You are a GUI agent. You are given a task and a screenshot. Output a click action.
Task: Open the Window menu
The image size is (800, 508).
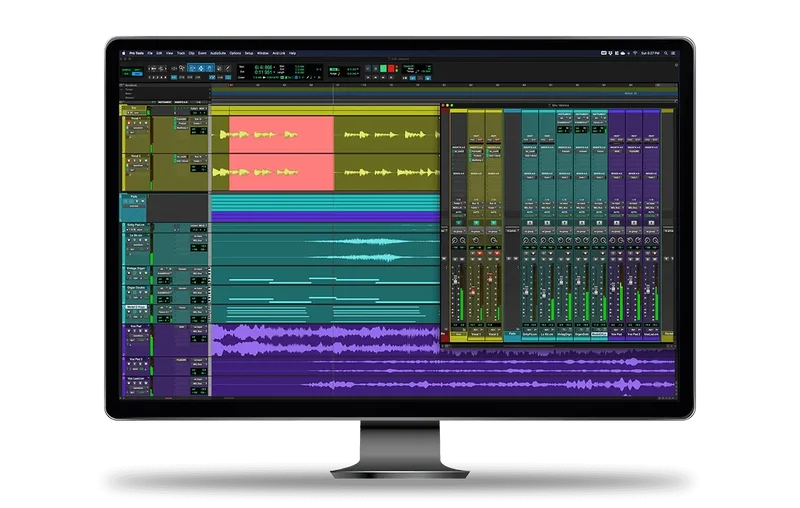click(x=263, y=53)
